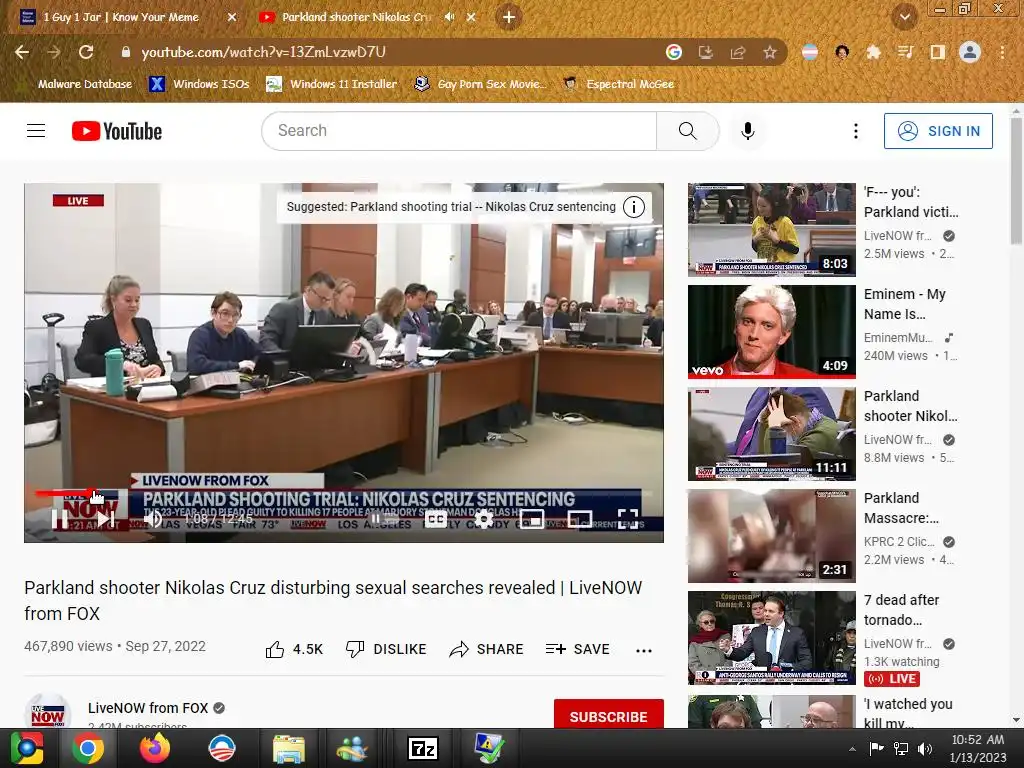Share this page from address bar
The image size is (1024, 768).
(738, 52)
